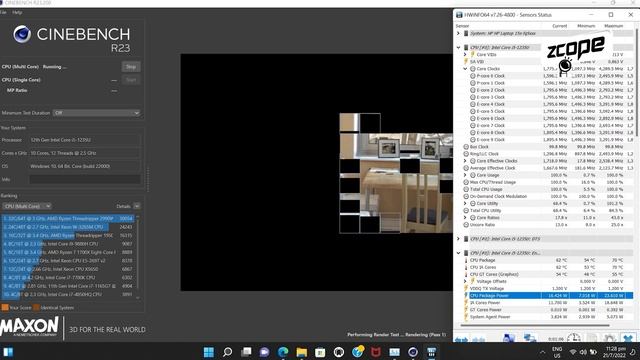Open the Help menu in Cinebench
Screen dimensions: 640x360
pos(17,13)
